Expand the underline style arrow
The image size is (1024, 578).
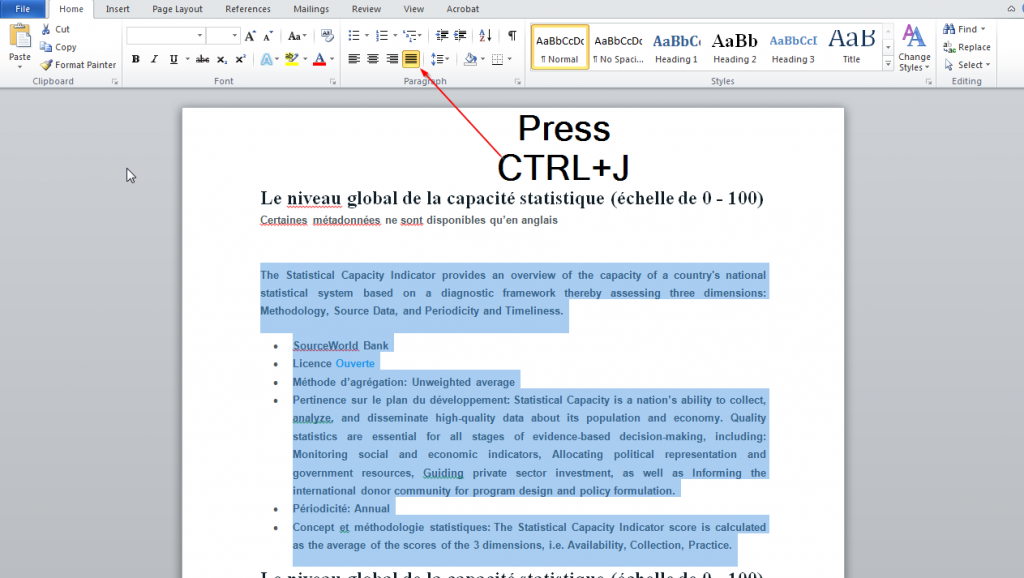tap(187, 59)
